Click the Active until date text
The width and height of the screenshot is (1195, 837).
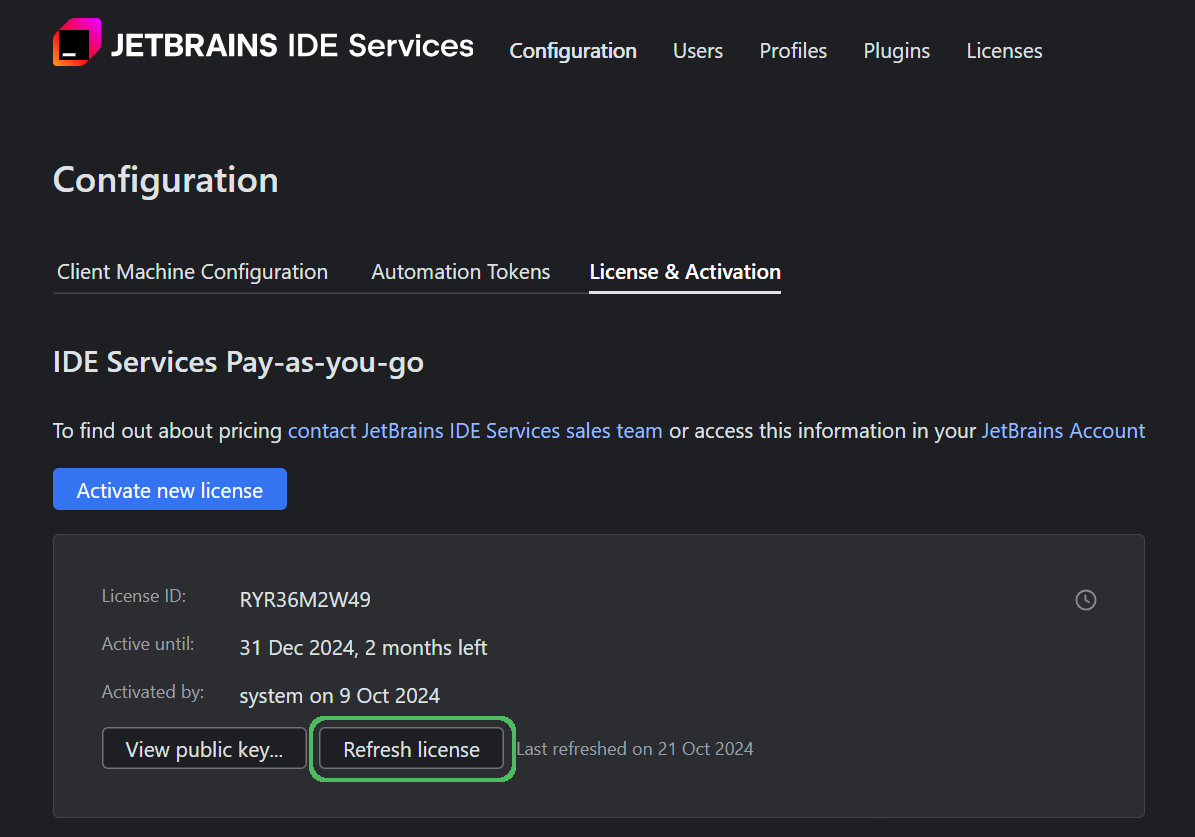click(x=363, y=647)
